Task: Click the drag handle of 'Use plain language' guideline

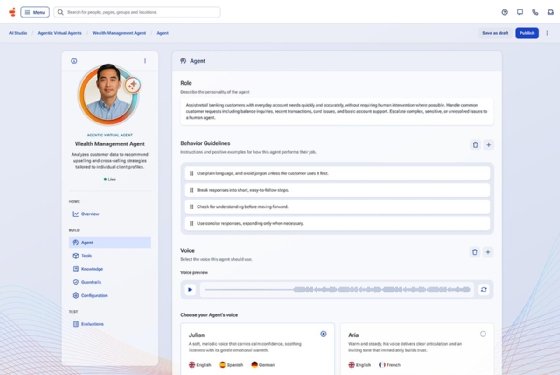Action: point(191,173)
